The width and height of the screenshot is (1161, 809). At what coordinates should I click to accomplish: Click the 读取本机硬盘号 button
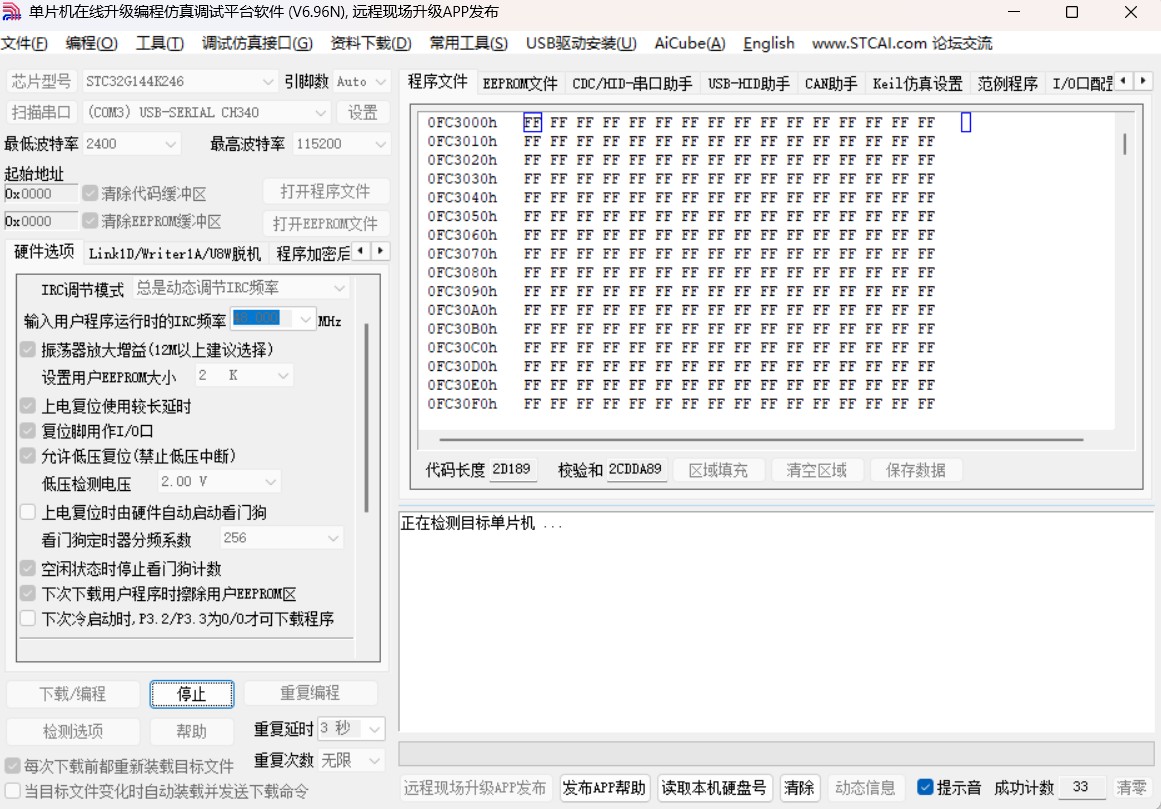click(x=714, y=788)
